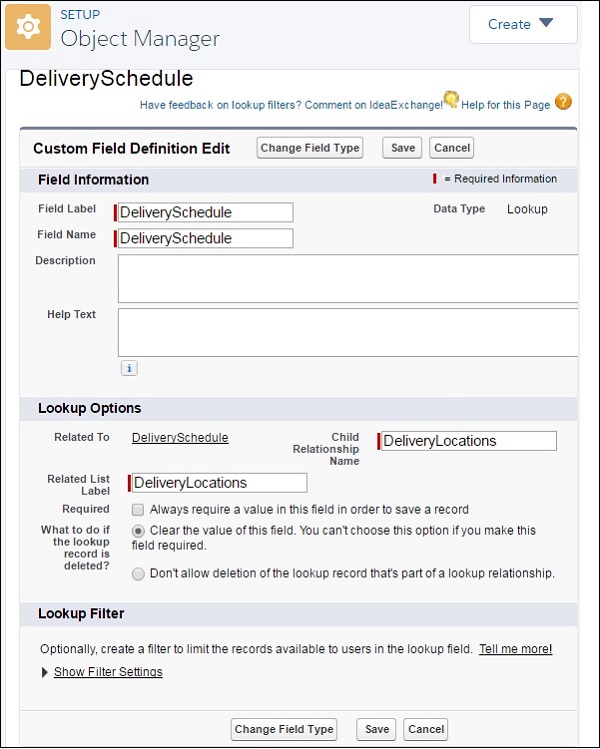Click the top Change Field Type button

[310, 148]
